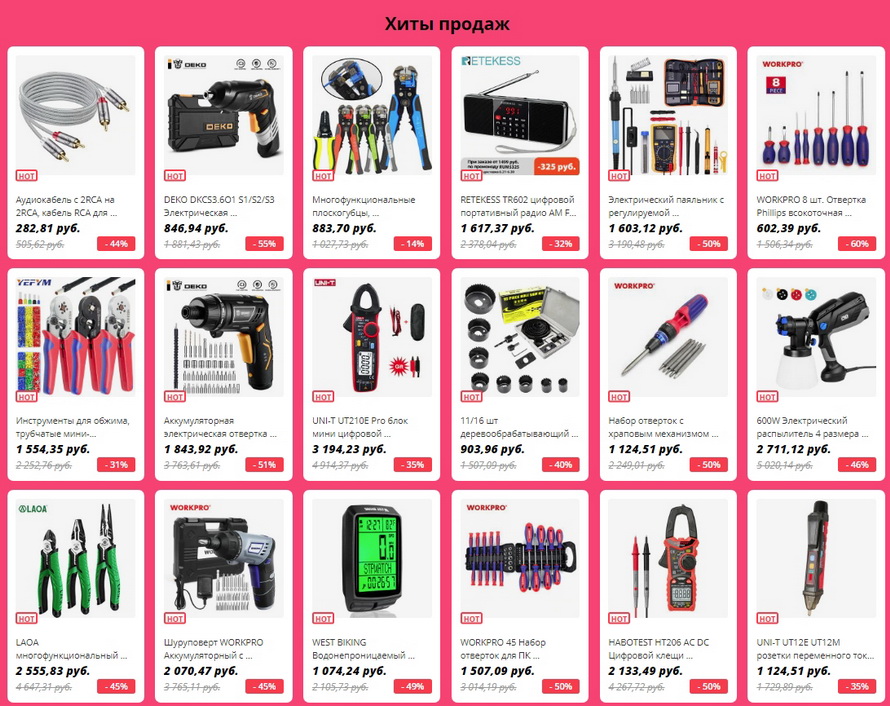Select the 11/16 шт hole saw set image
Viewport: 890px width, 706px height.
[x=520, y=337]
